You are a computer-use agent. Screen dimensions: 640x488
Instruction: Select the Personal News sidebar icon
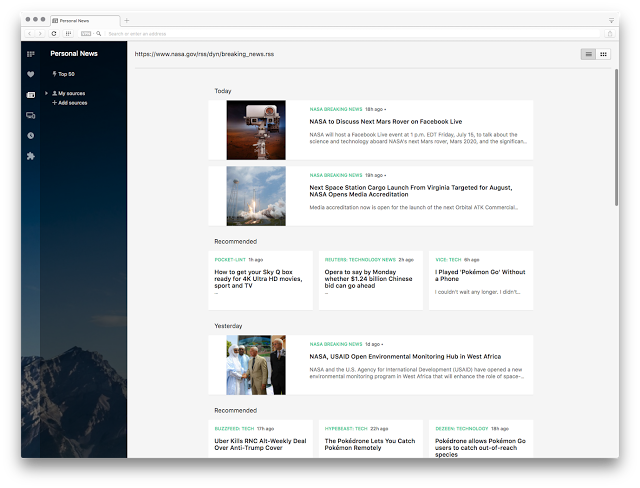pyautogui.click(x=31, y=95)
